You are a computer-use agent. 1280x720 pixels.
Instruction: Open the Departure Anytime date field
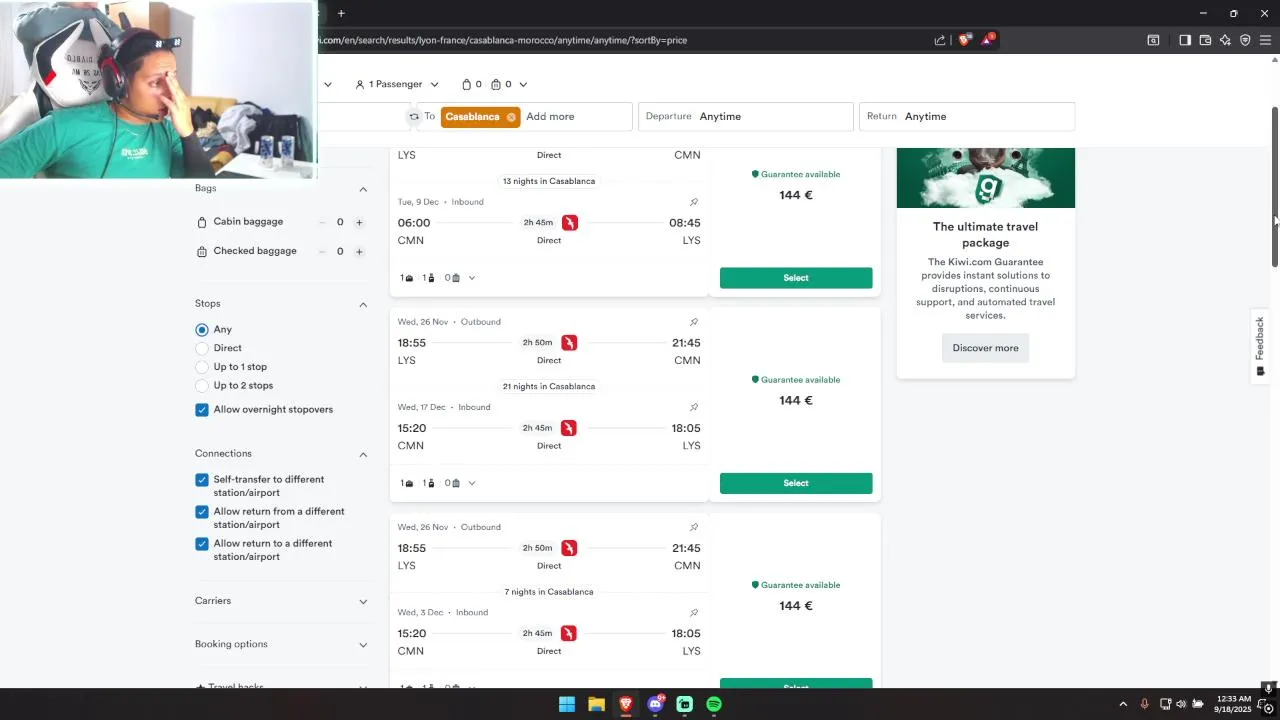point(746,117)
